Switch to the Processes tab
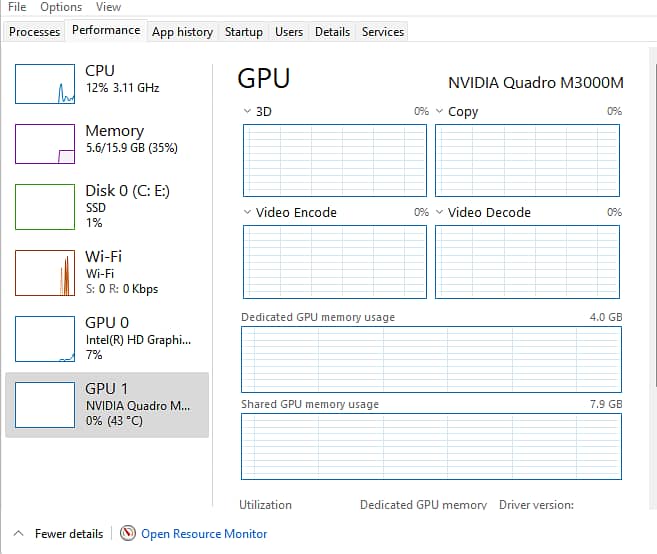Viewport: 657px width, 554px height. click(x=34, y=32)
